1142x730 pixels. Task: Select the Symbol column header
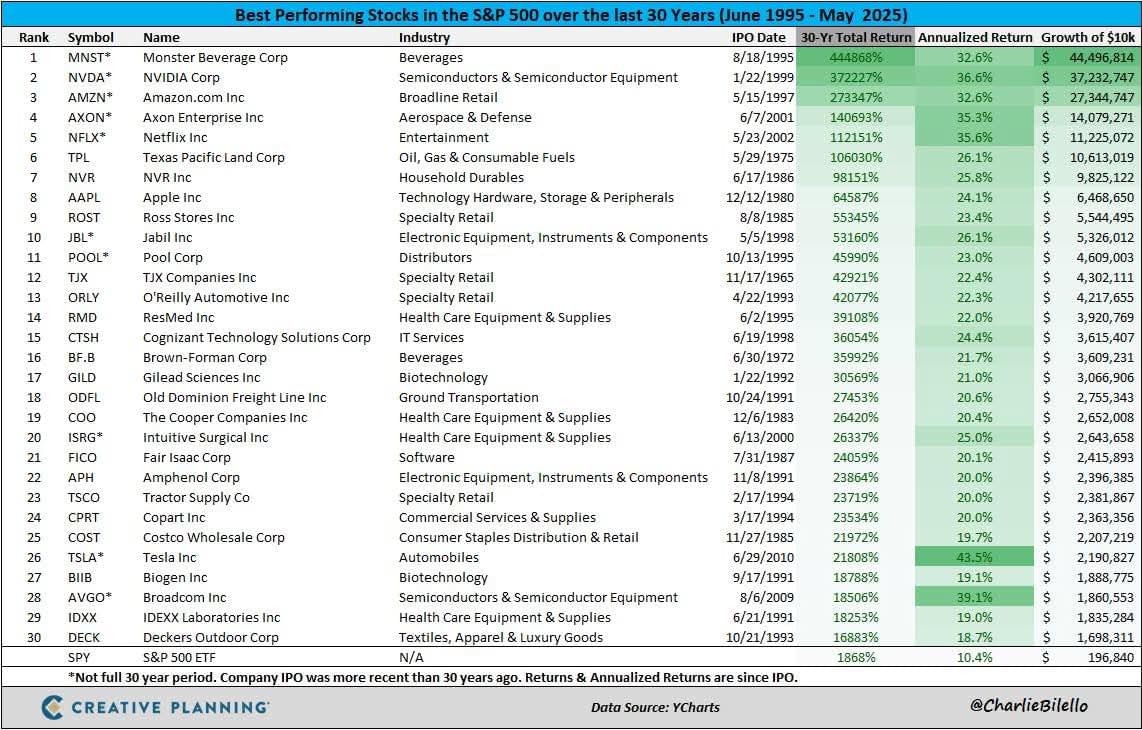point(91,37)
